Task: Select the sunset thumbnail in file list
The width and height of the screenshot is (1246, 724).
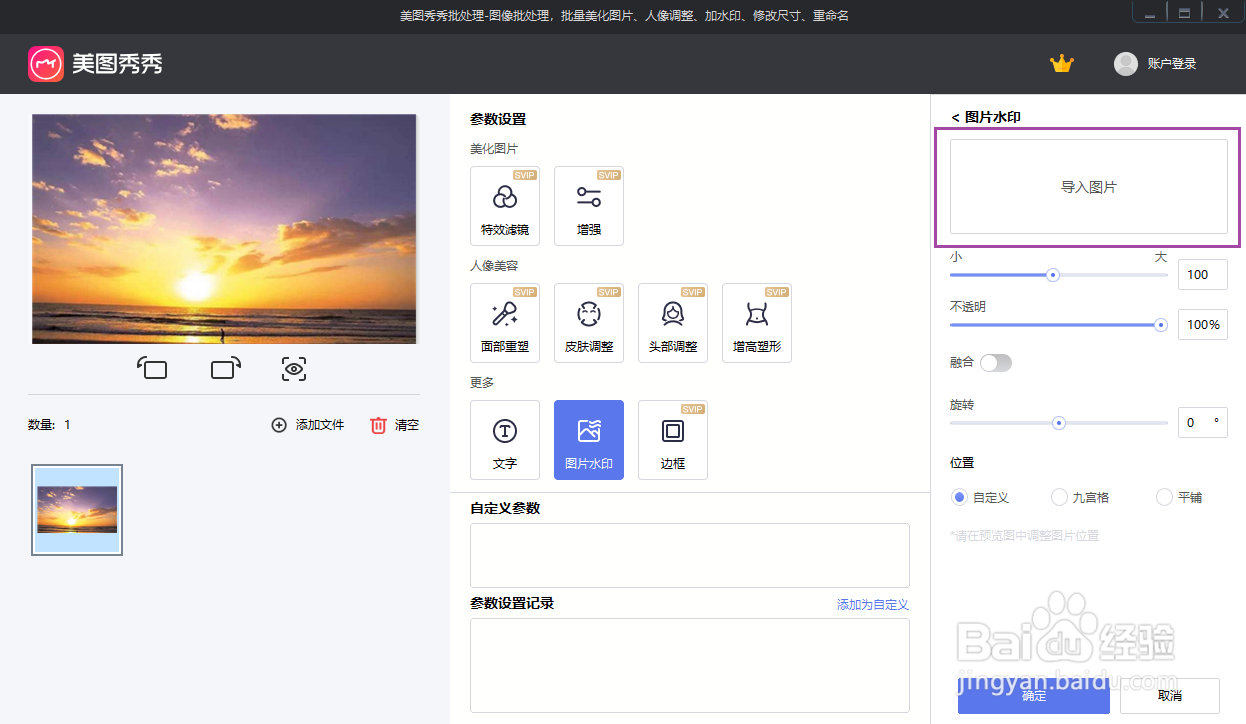Action: tap(77, 510)
